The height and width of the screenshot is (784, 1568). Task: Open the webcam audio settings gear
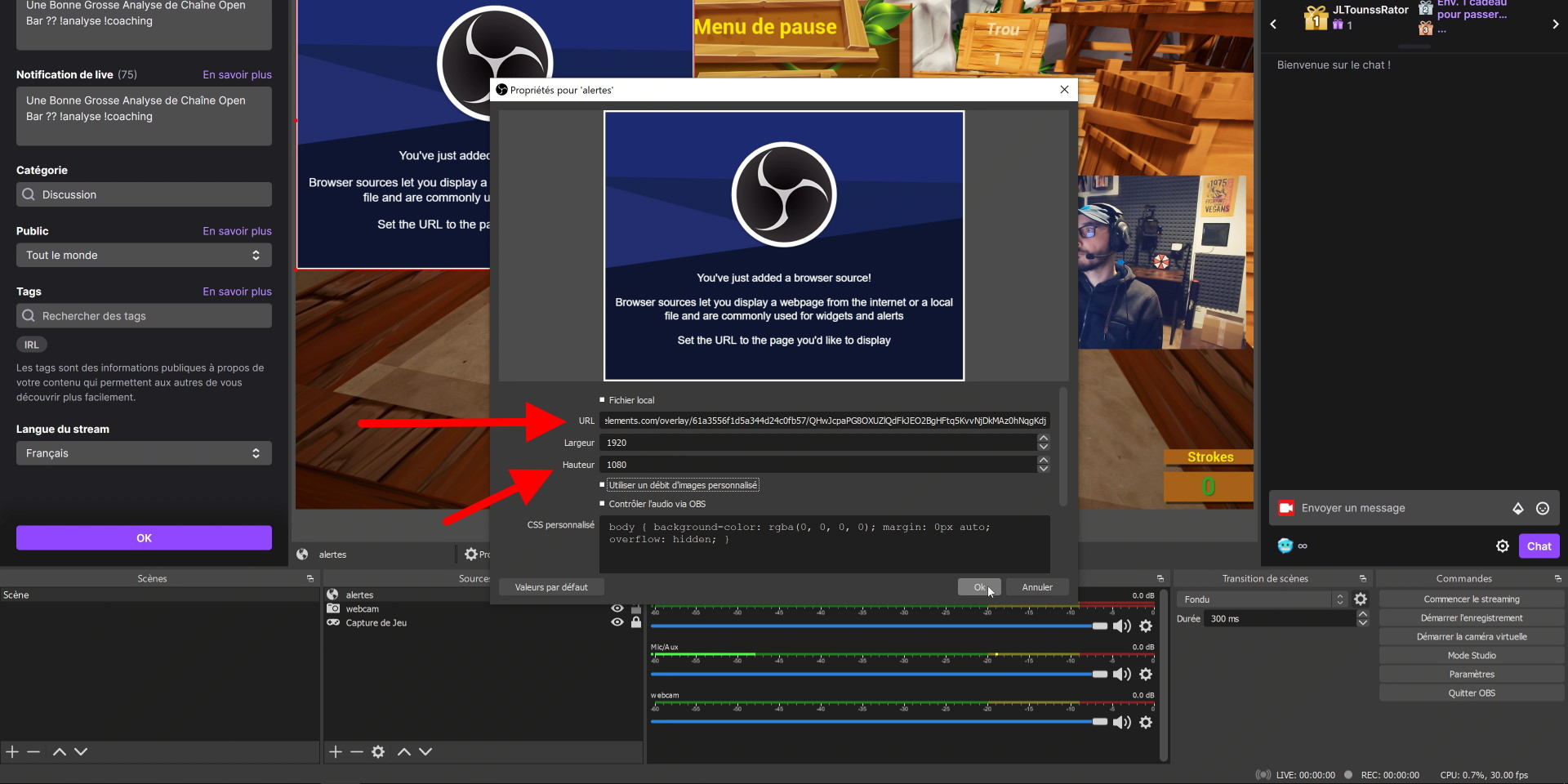[1146, 722]
